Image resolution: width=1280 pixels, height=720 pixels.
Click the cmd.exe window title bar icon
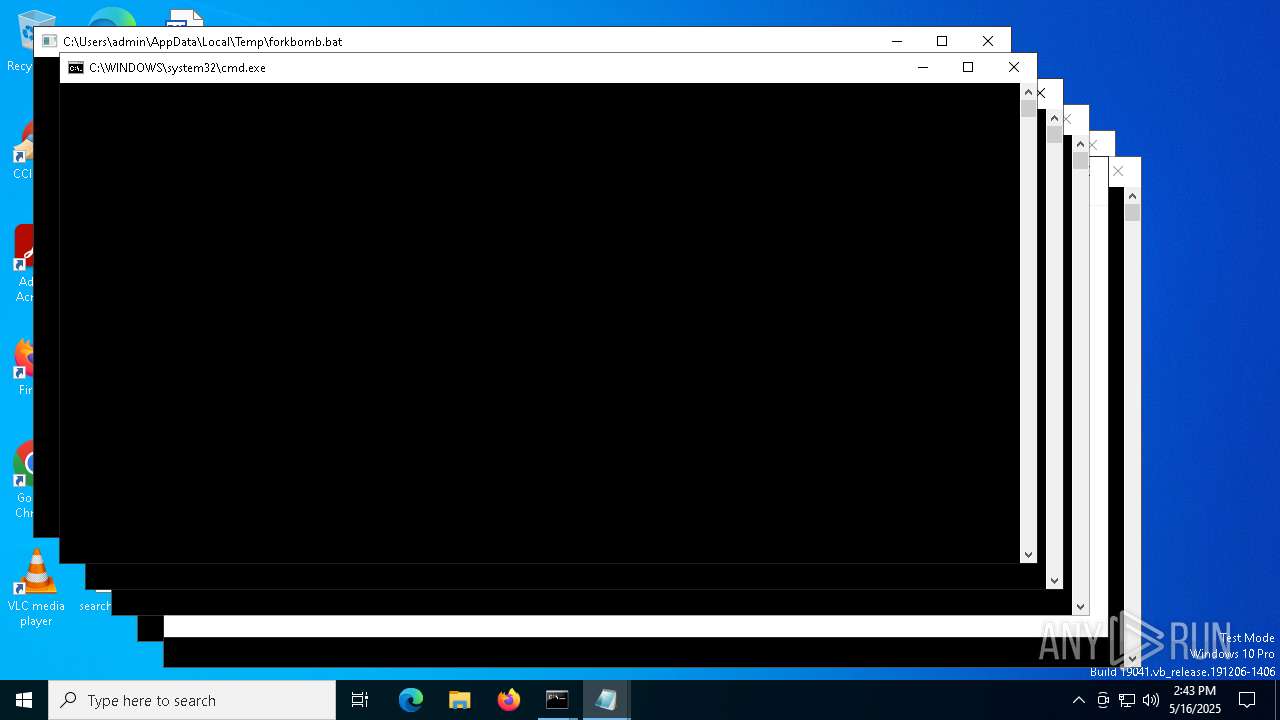point(76,68)
